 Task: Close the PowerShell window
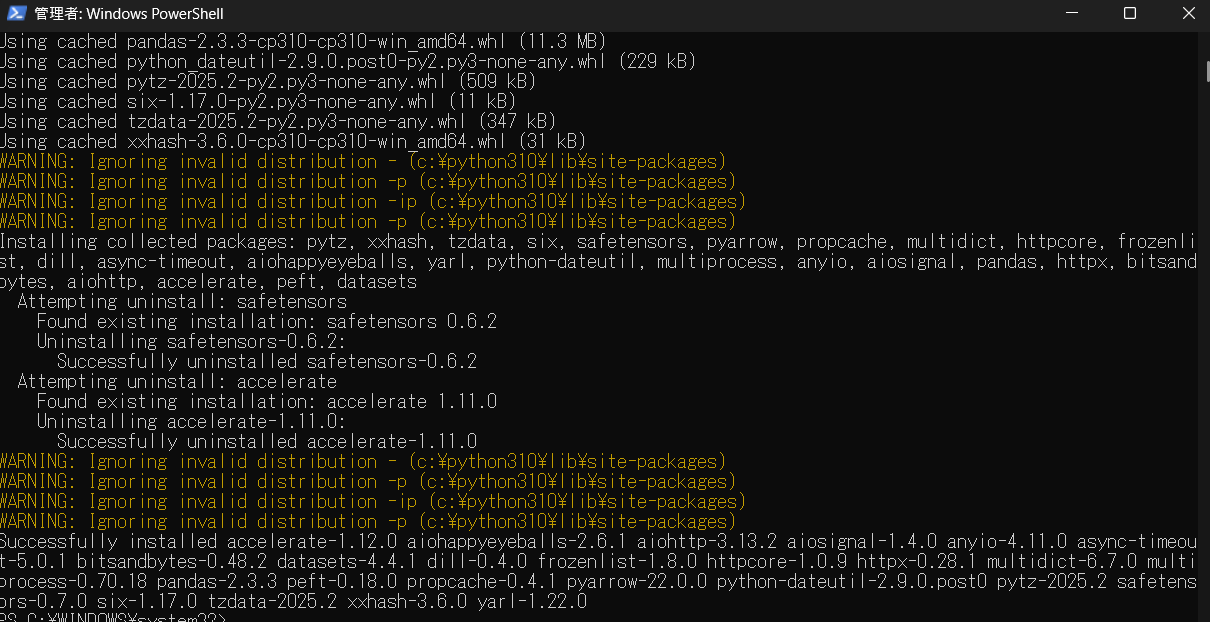click(x=1186, y=14)
